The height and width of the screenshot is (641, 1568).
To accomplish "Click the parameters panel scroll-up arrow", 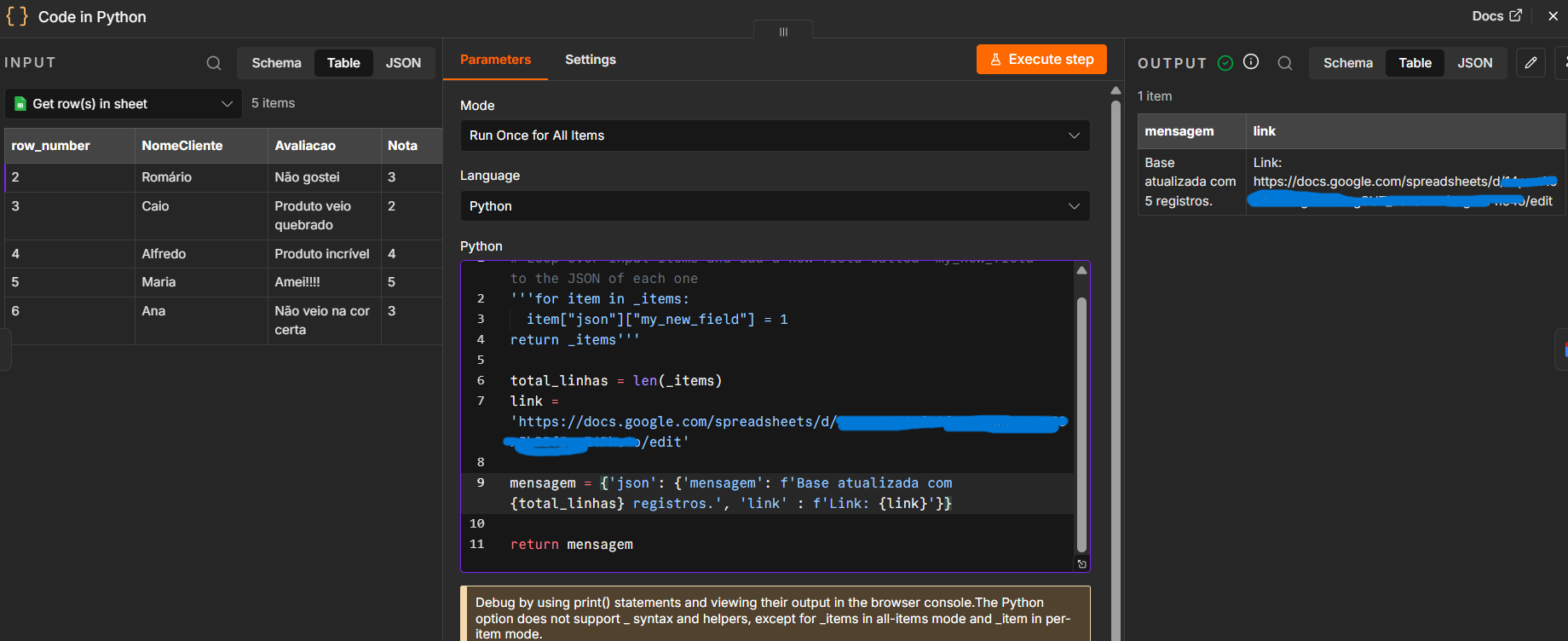I will (1115, 90).
